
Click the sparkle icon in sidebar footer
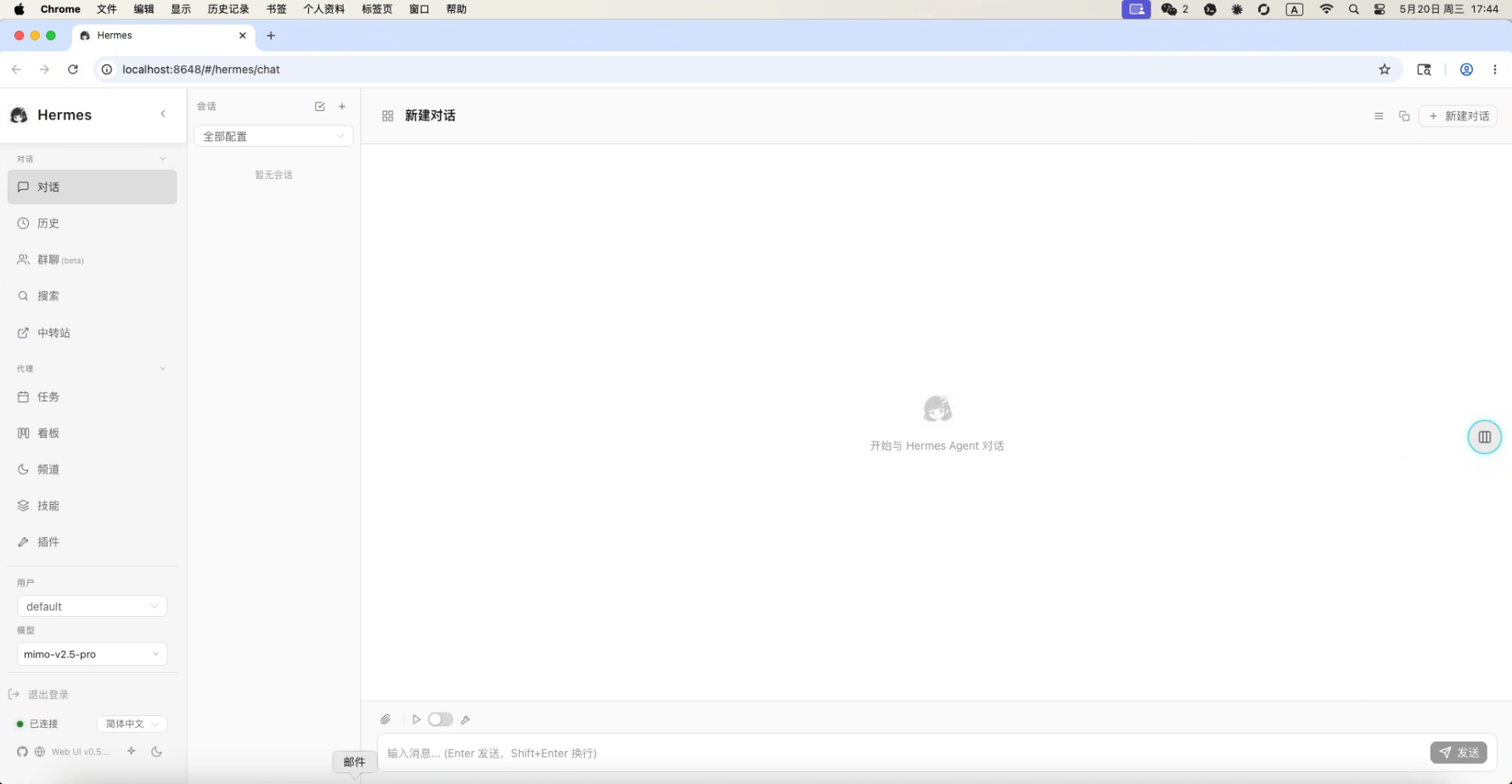point(132,751)
